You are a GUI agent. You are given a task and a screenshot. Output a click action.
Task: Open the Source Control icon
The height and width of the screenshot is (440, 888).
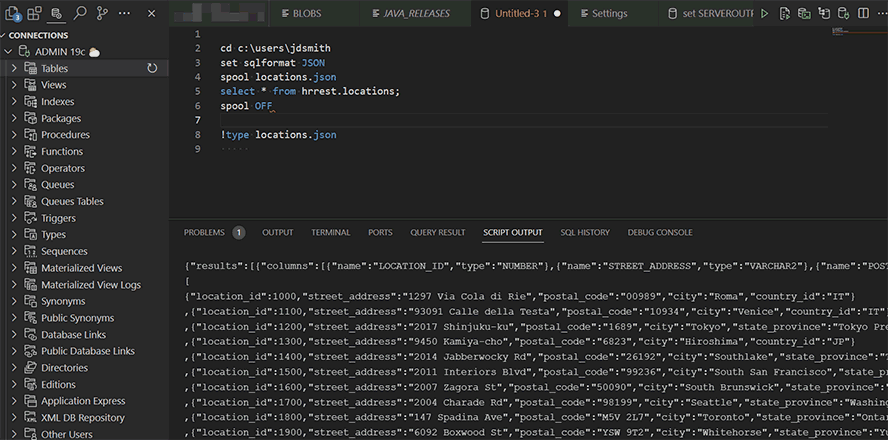tap(102, 14)
